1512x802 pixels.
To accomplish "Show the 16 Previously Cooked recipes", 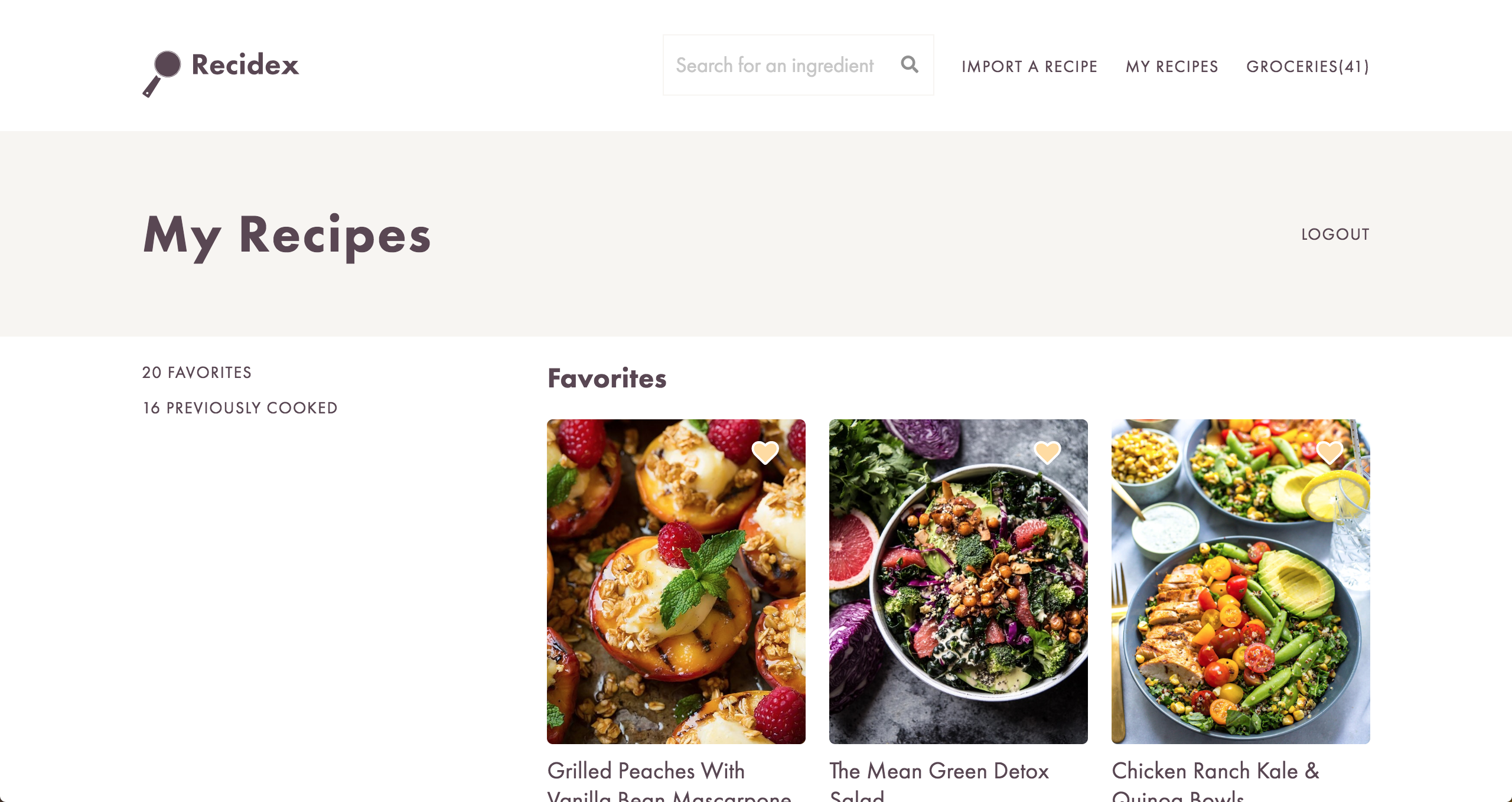I will coord(240,407).
